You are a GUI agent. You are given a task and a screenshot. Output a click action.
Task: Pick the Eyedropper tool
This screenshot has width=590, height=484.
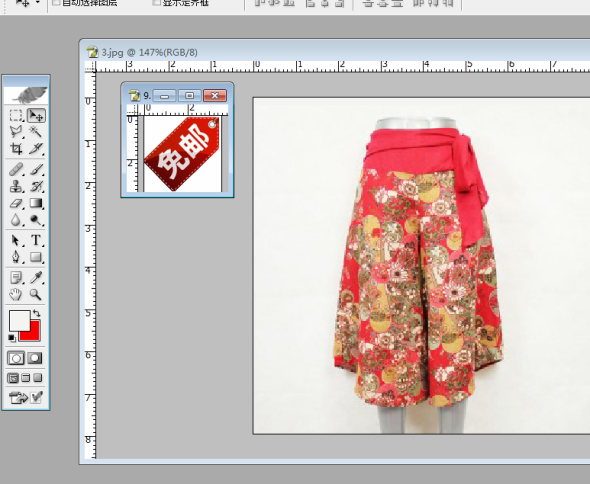coord(36,278)
